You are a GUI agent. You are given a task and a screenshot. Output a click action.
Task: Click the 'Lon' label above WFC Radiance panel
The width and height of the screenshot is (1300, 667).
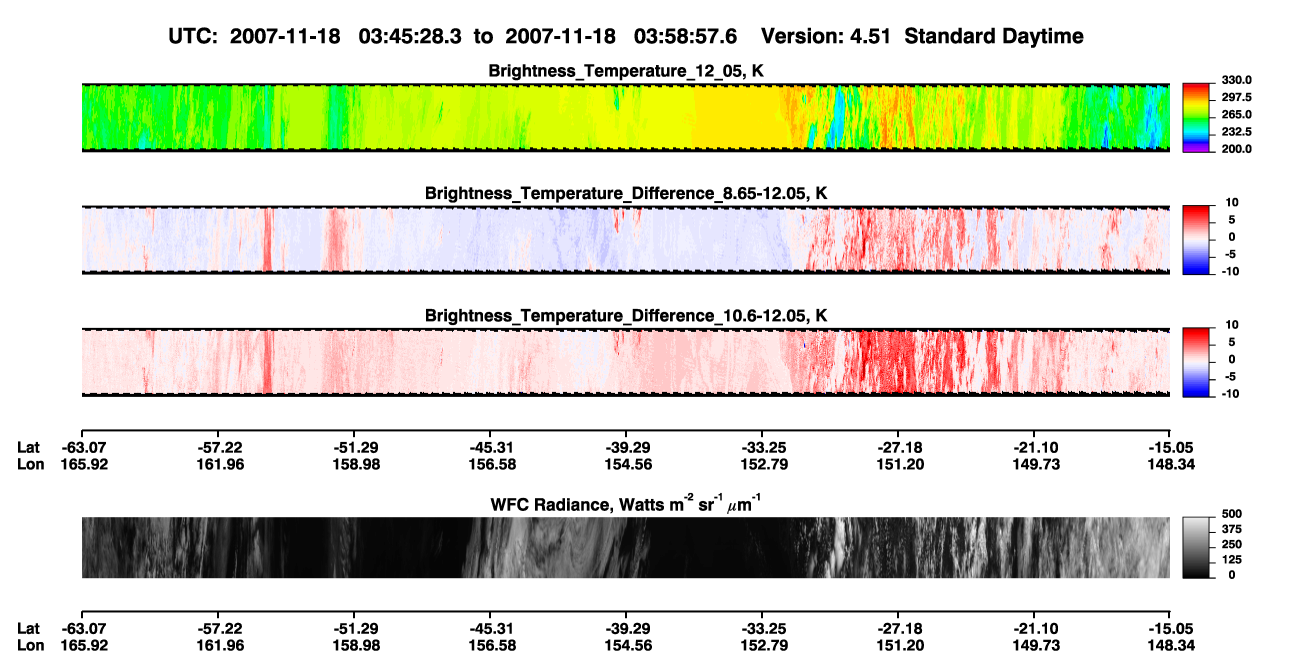pyautogui.click(x=30, y=464)
